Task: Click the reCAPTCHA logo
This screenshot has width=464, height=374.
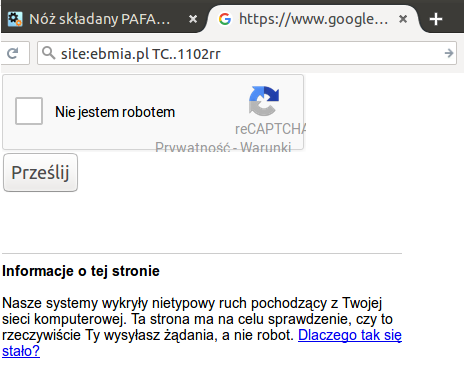Action: pos(264,101)
